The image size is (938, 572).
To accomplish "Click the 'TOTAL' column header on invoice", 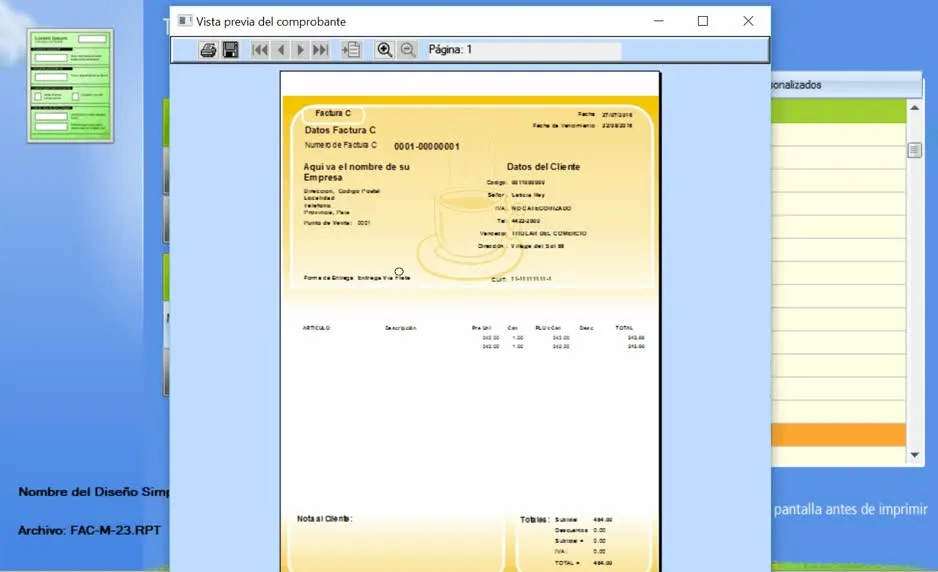I will (x=624, y=328).
